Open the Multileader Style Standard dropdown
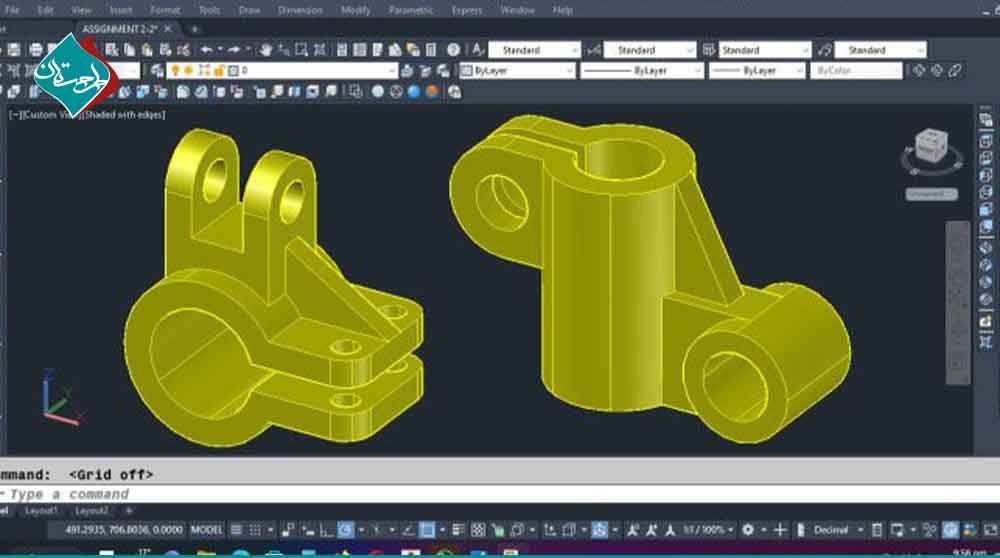1000x558 pixels. tap(880, 50)
